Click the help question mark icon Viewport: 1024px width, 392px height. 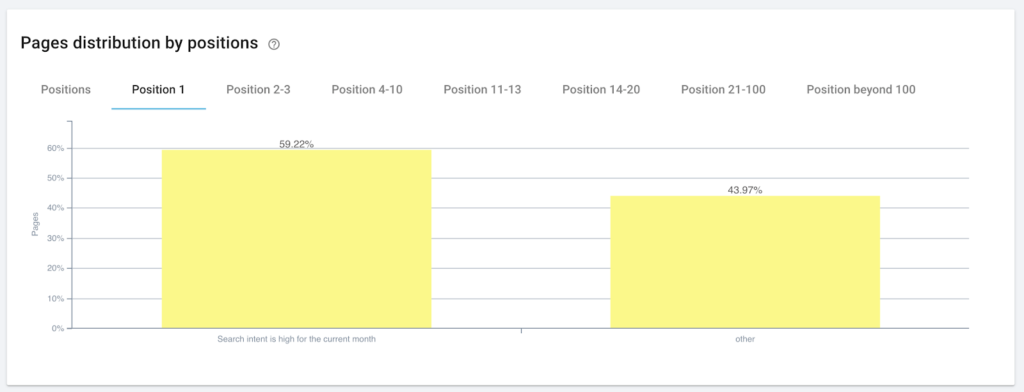[274, 44]
